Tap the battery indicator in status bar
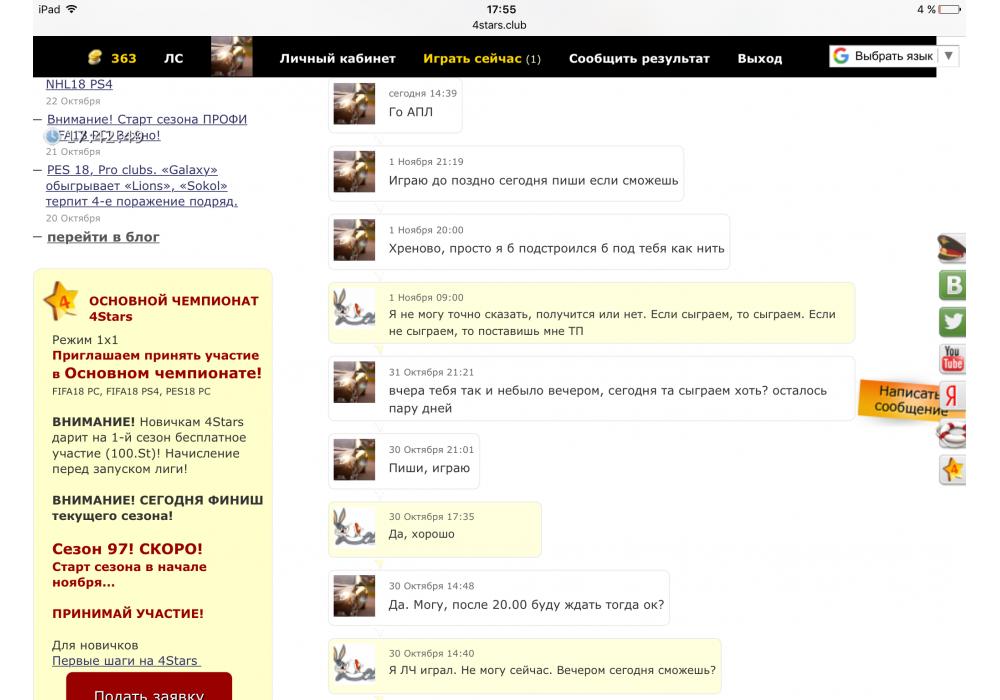Viewport: 1000px width, 700px height. (x=950, y=9)
